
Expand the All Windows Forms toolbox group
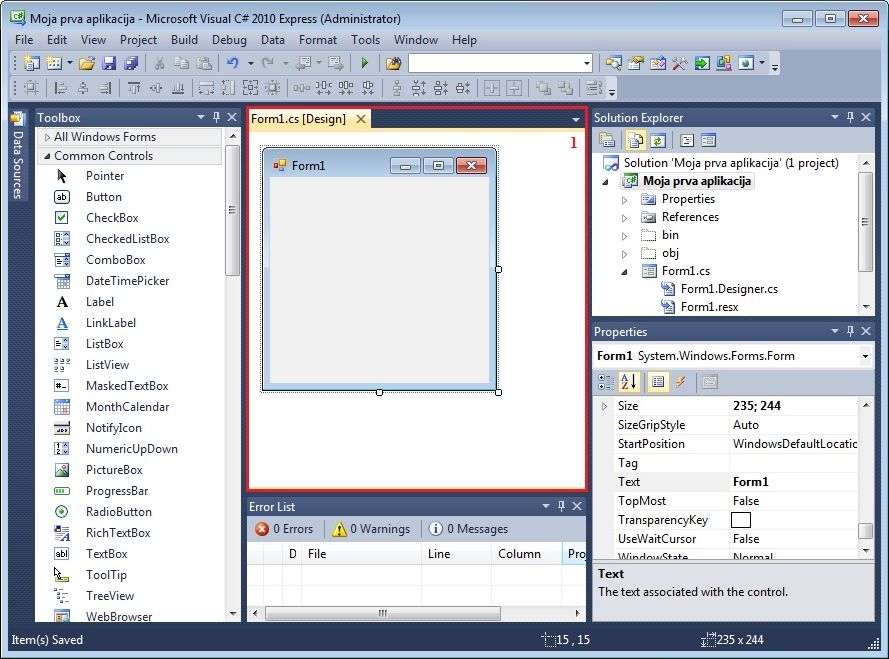pos(47,137)
